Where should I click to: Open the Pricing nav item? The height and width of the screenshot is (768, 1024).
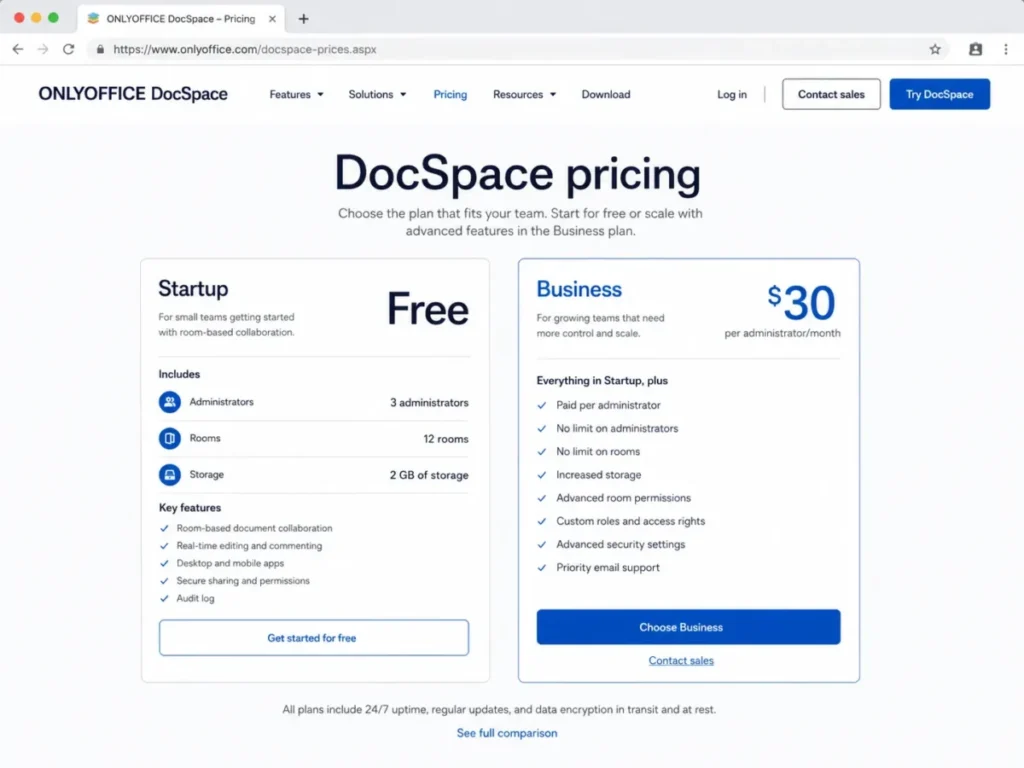(450, 94)
